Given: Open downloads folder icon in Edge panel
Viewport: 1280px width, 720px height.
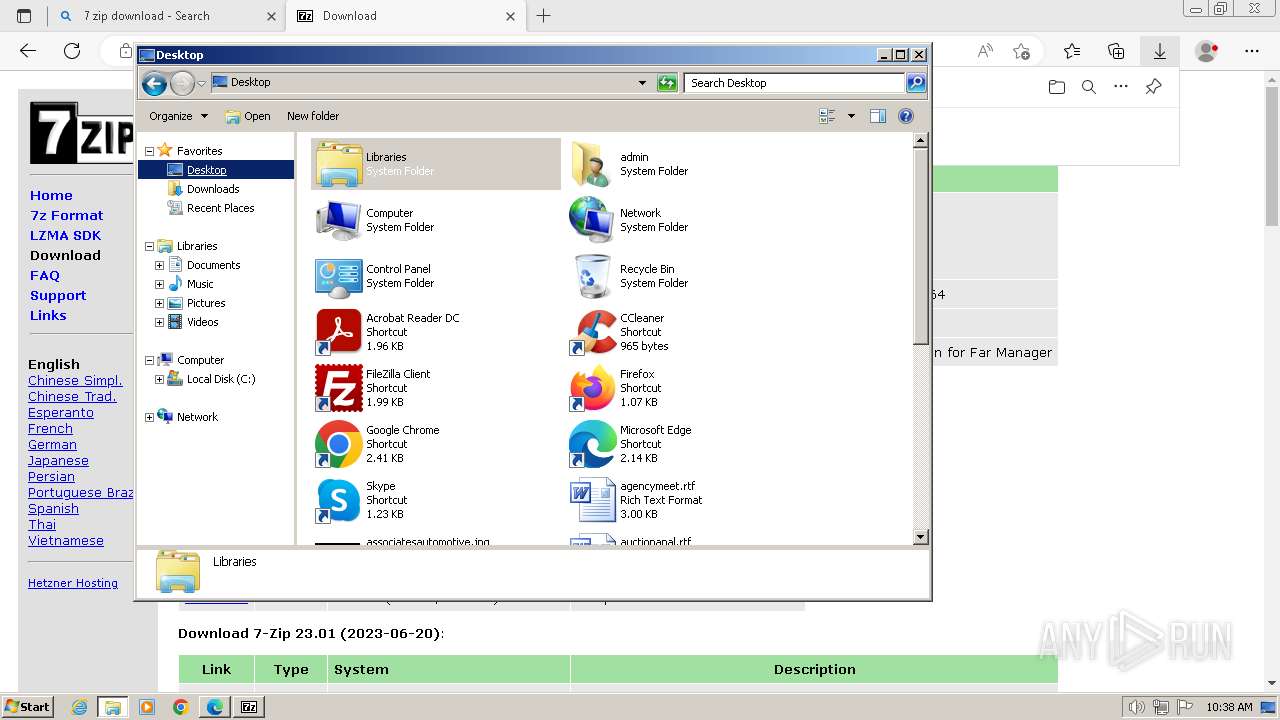Looking at the screenshot, I should 1057,87.
